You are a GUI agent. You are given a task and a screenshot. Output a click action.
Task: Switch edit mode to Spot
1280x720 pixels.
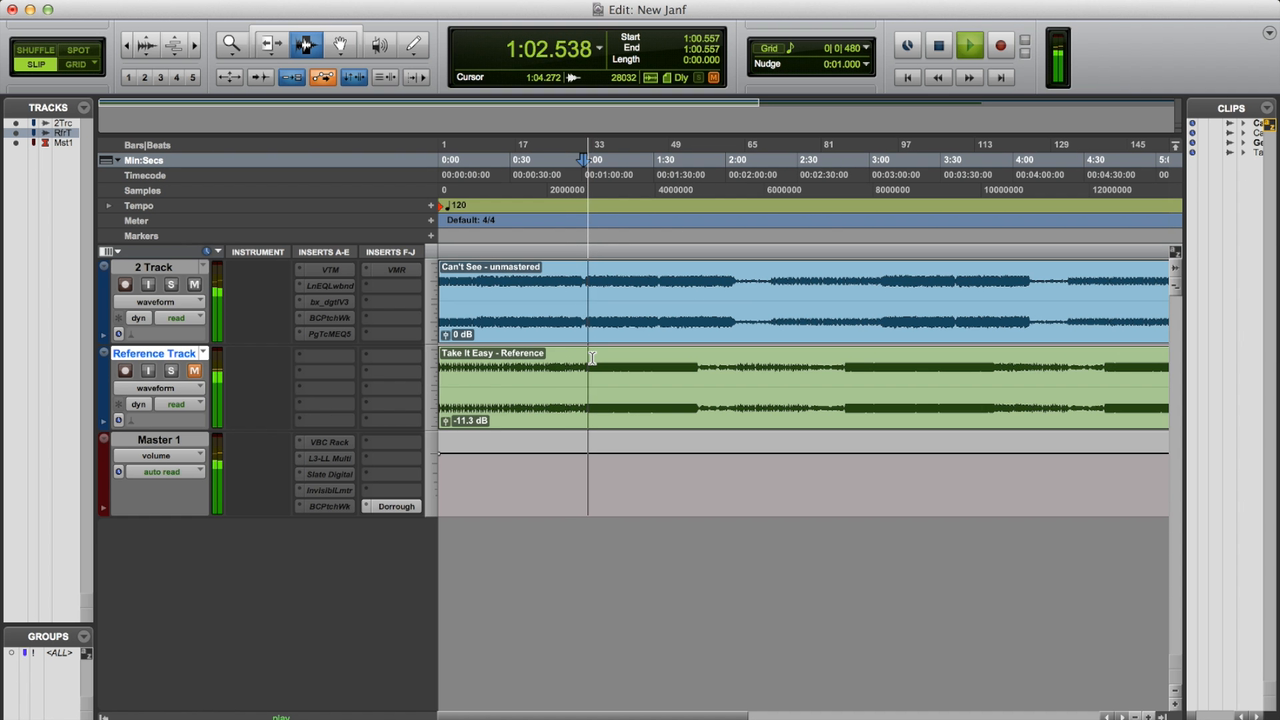(x=78, y=50)
